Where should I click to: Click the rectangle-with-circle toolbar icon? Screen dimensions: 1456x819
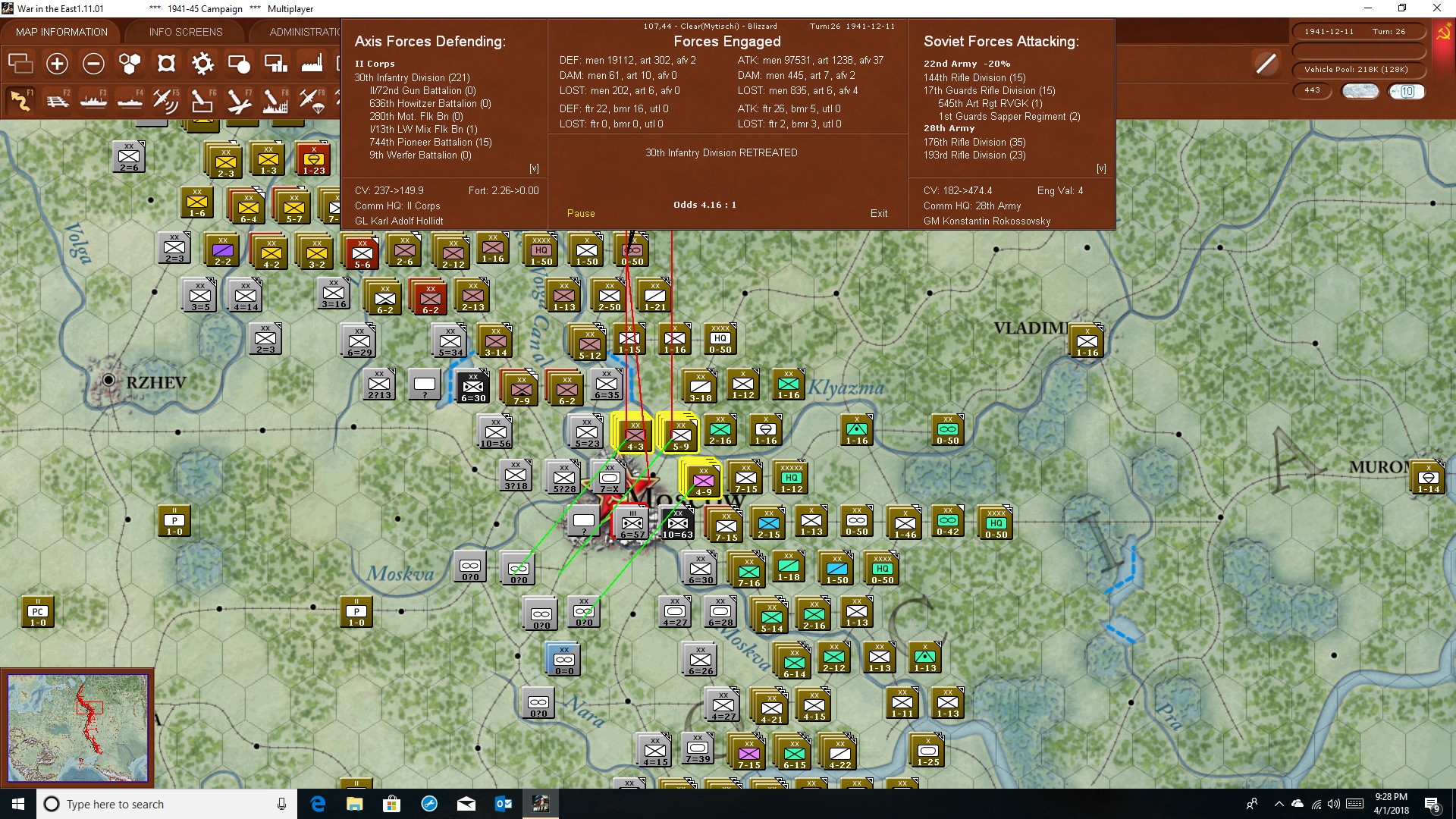[x=239, y=64]
